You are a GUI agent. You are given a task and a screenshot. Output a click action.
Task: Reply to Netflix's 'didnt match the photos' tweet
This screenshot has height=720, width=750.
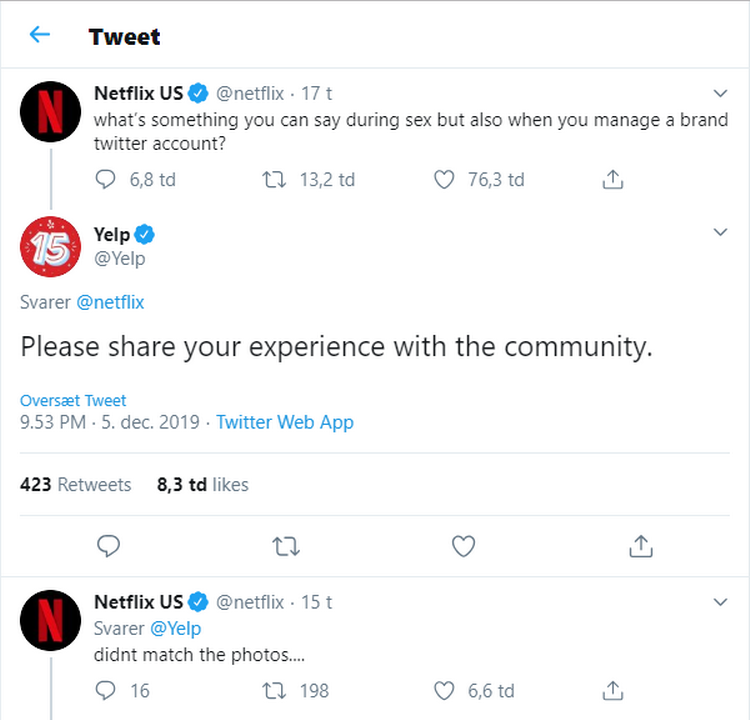(108, 690)
